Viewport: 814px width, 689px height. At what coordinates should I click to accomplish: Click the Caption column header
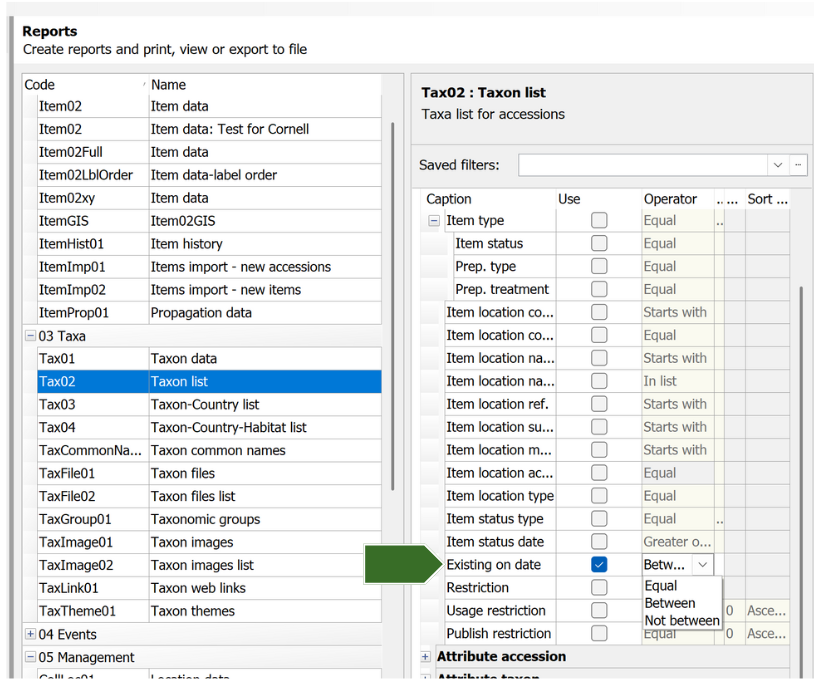coord(488,199)
